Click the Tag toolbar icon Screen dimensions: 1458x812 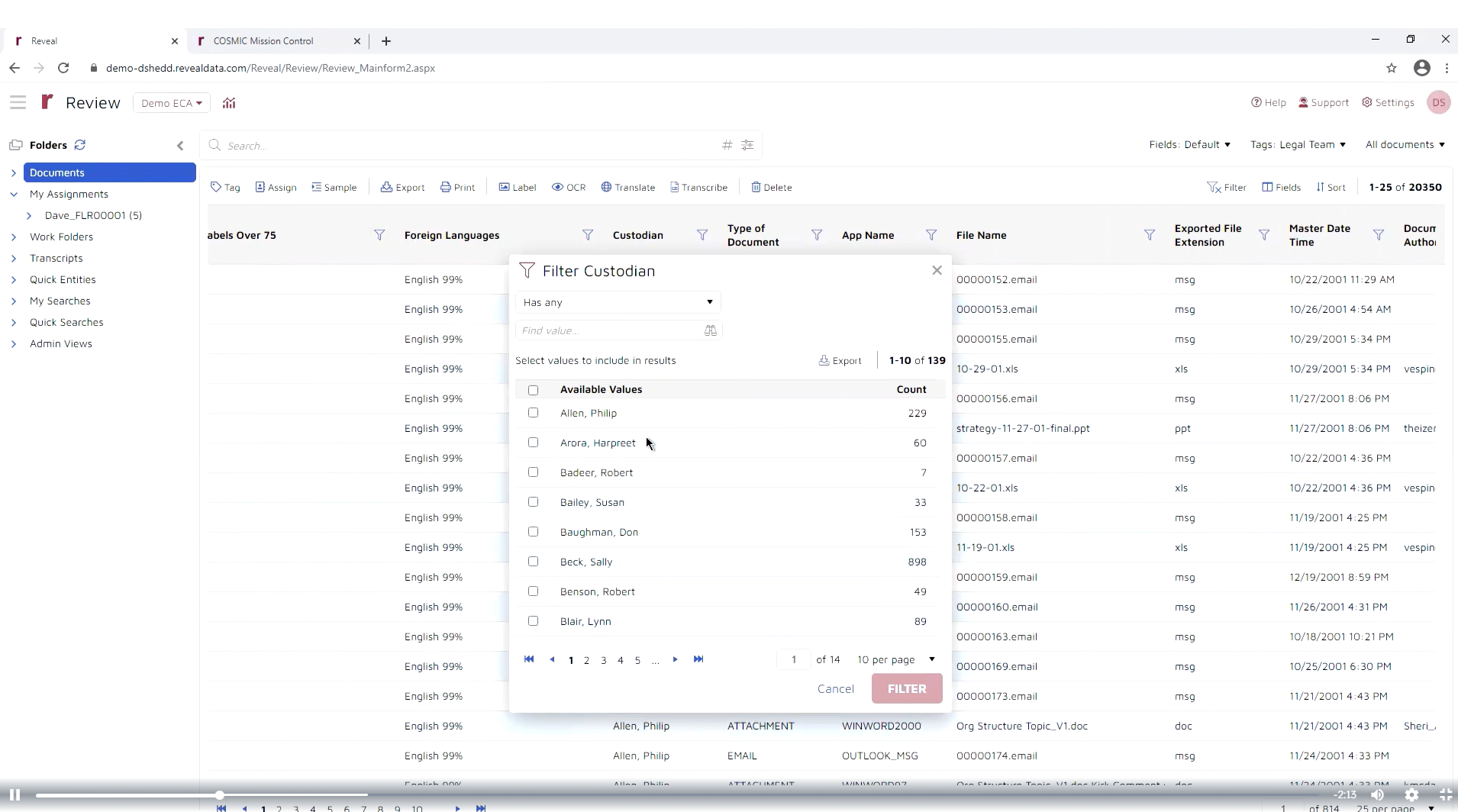217,187
